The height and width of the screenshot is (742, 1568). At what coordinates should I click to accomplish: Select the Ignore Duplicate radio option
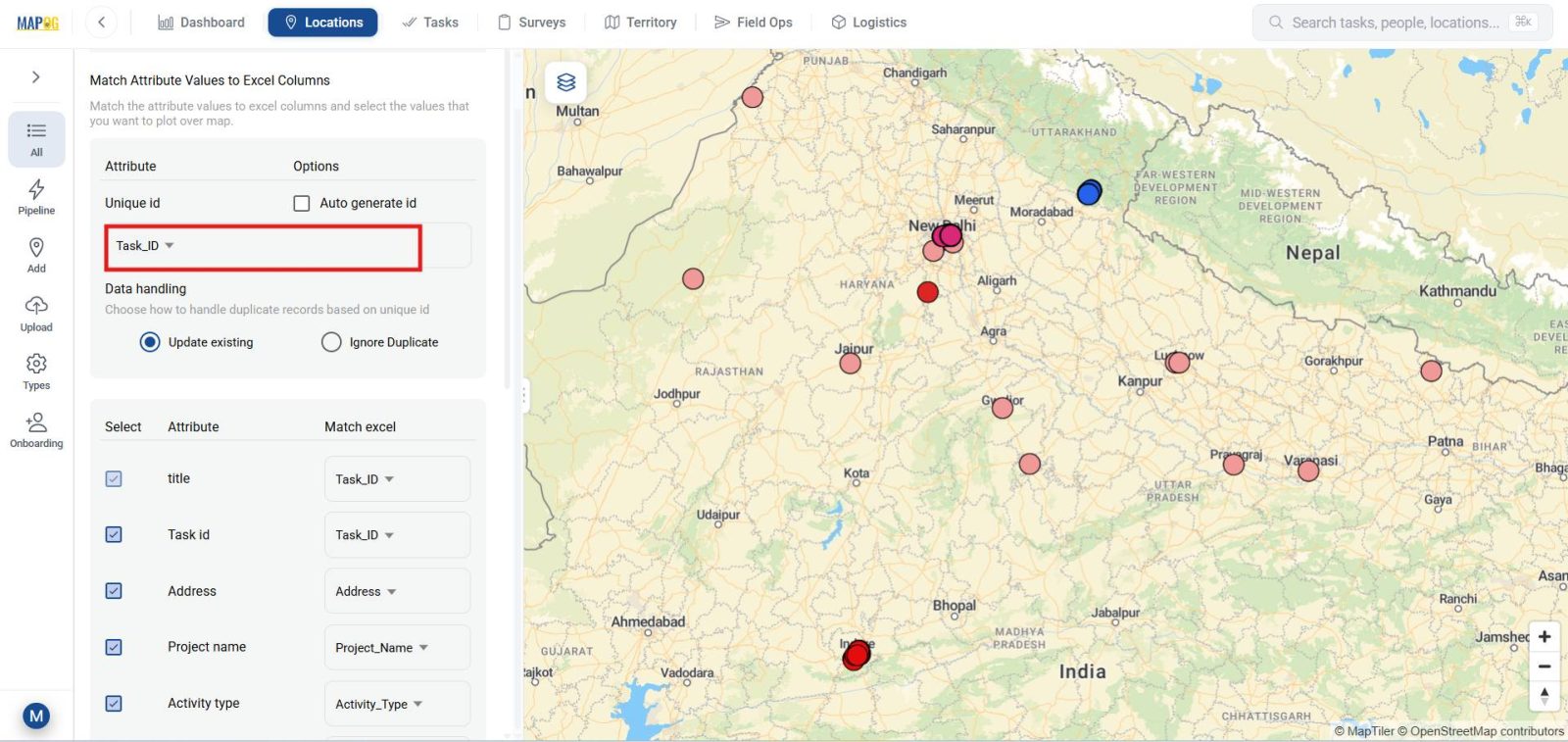(x=331, y=342)
